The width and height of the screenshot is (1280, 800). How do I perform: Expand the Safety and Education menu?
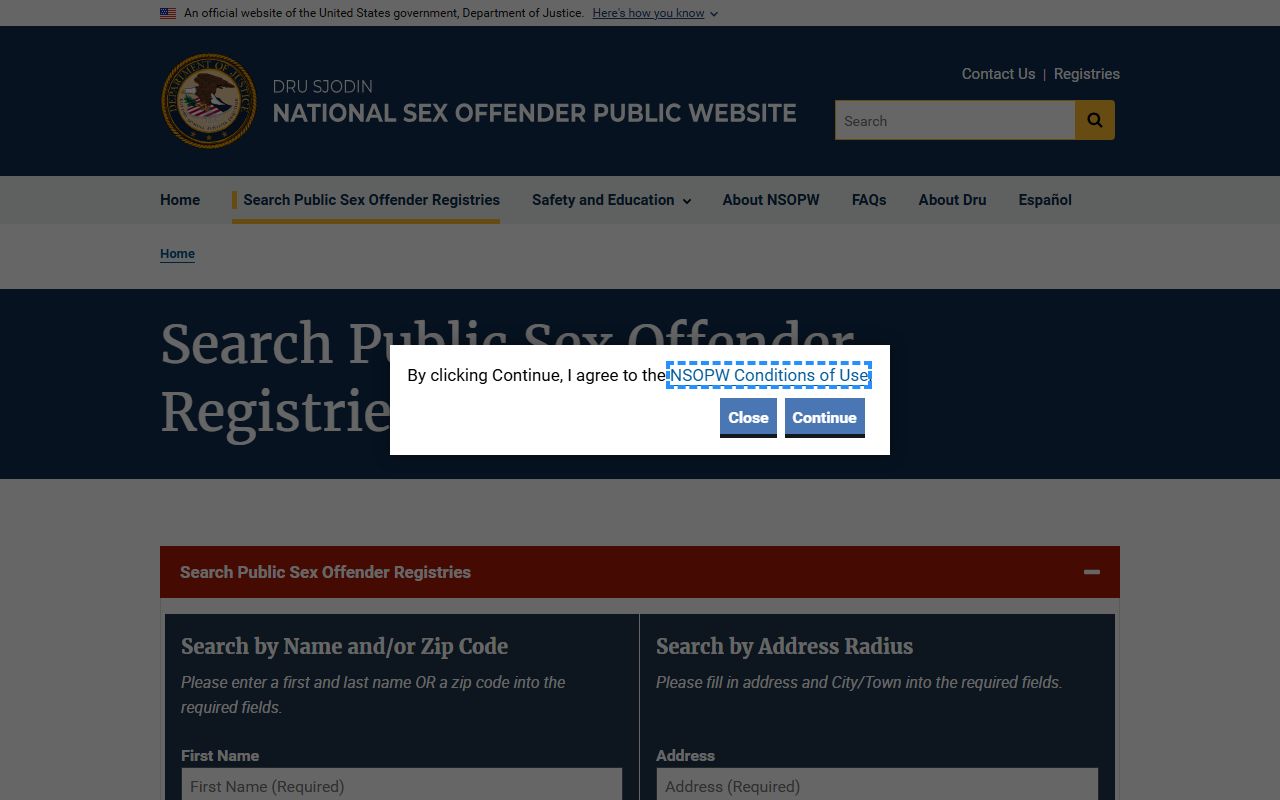(611, 200)
